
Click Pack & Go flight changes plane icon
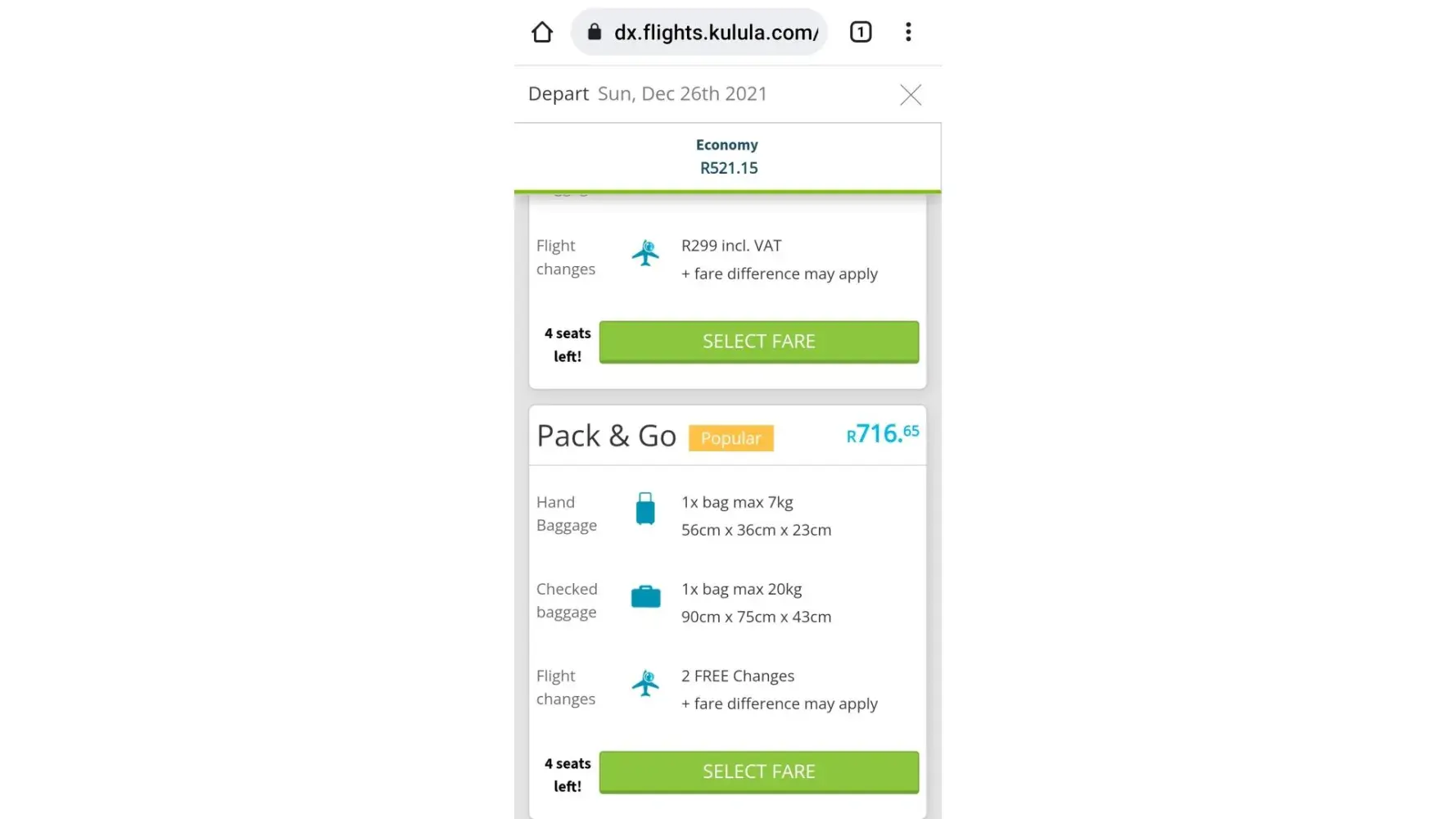645,683
